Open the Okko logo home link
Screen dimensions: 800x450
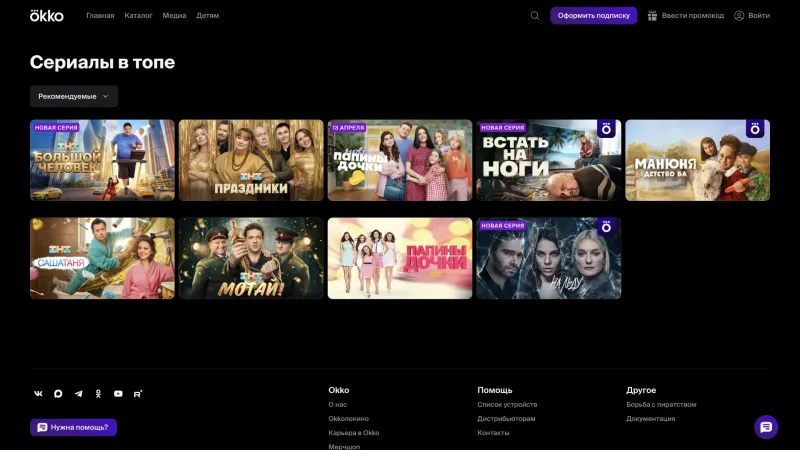pos(46,16)
